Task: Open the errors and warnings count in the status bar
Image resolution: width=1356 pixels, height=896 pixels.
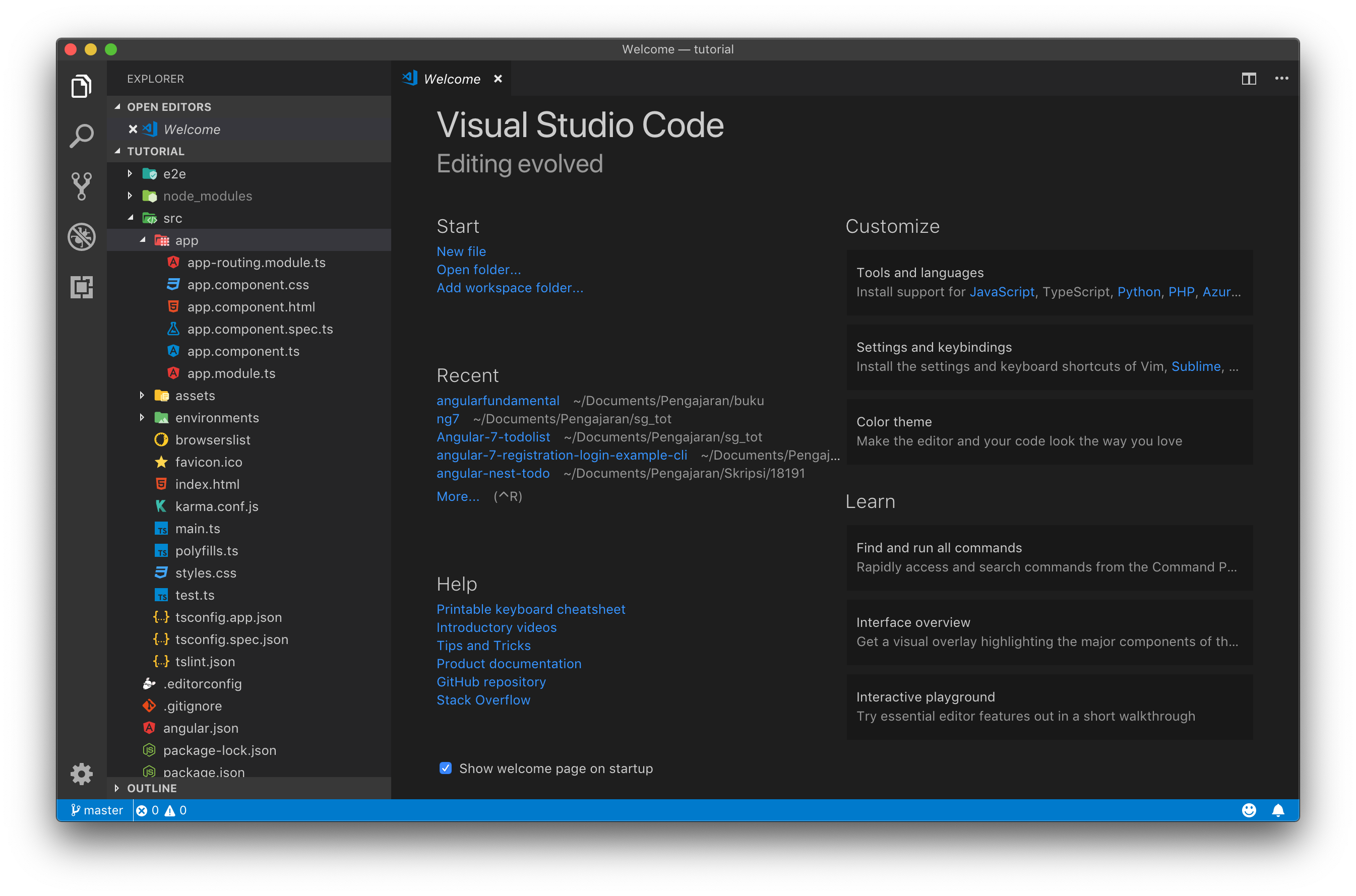Action: (x=161, y=810)
